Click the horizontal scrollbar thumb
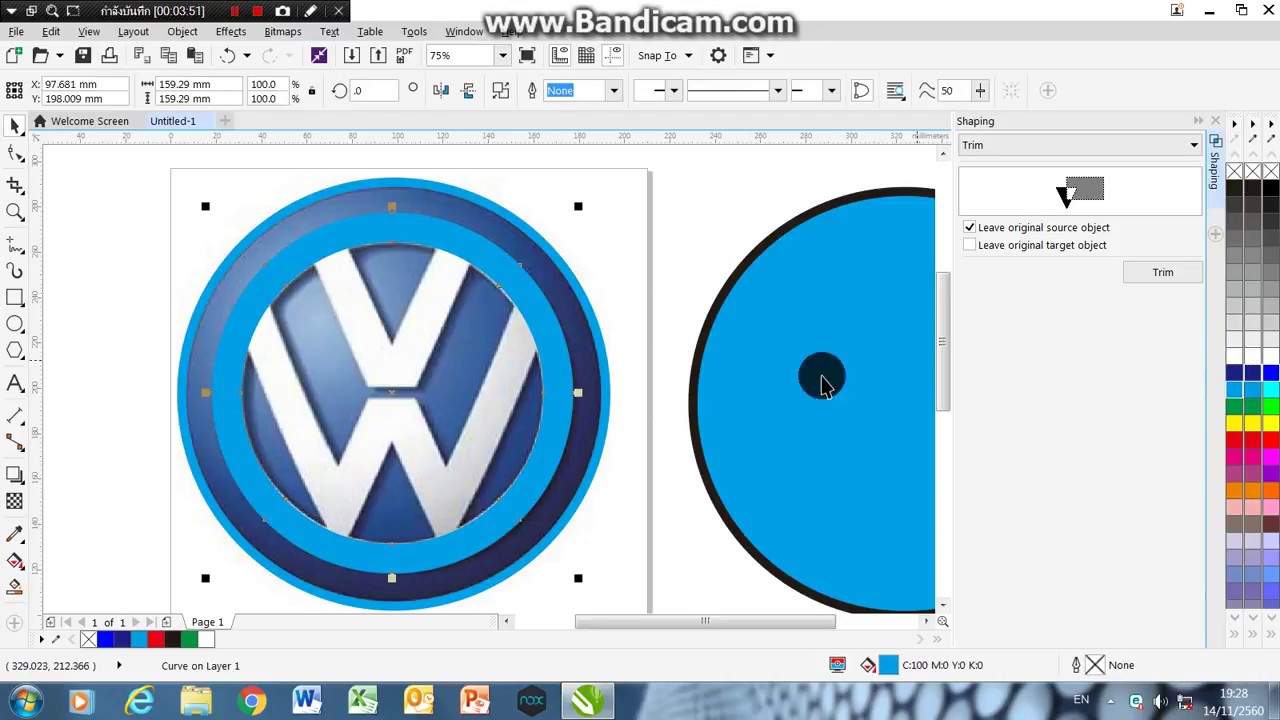Image resolution: width=1280 pixels, height=720 pixels. tap(705, 621)
